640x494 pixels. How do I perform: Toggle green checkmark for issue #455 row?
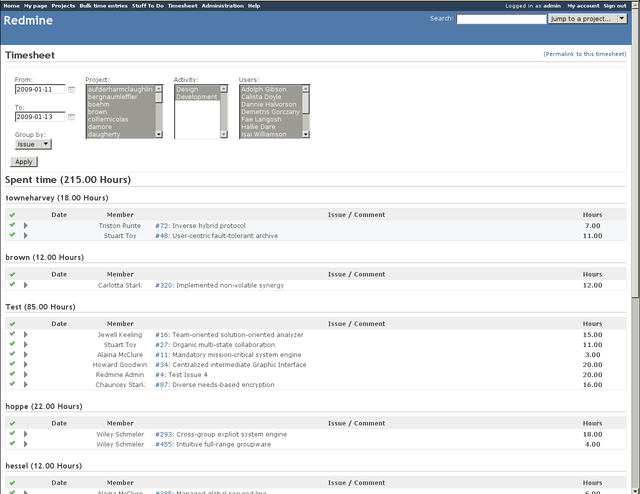coord(12,443)
